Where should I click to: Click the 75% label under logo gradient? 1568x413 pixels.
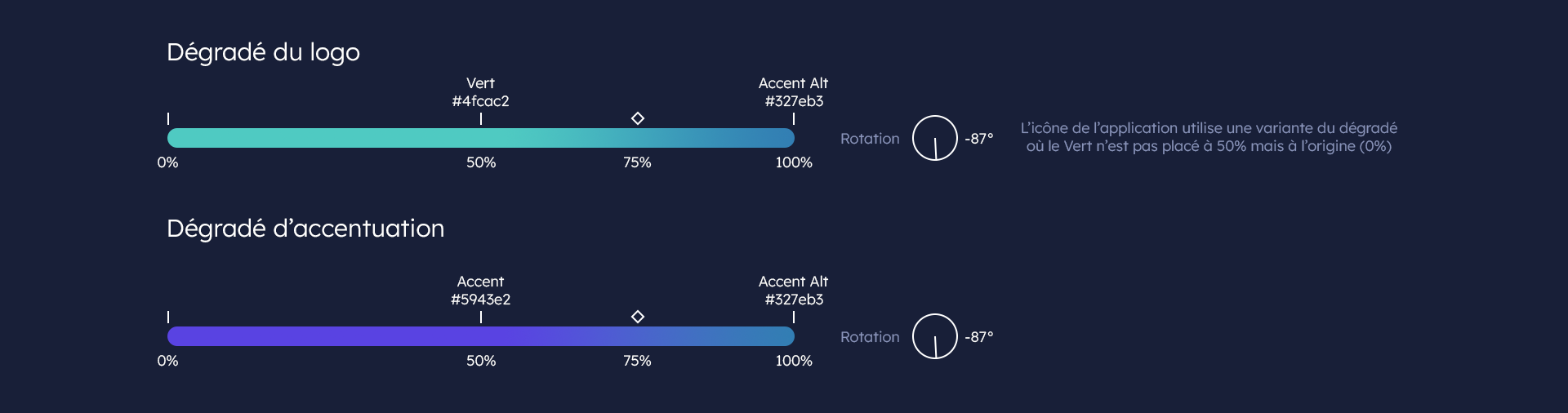tap(637, 162)
